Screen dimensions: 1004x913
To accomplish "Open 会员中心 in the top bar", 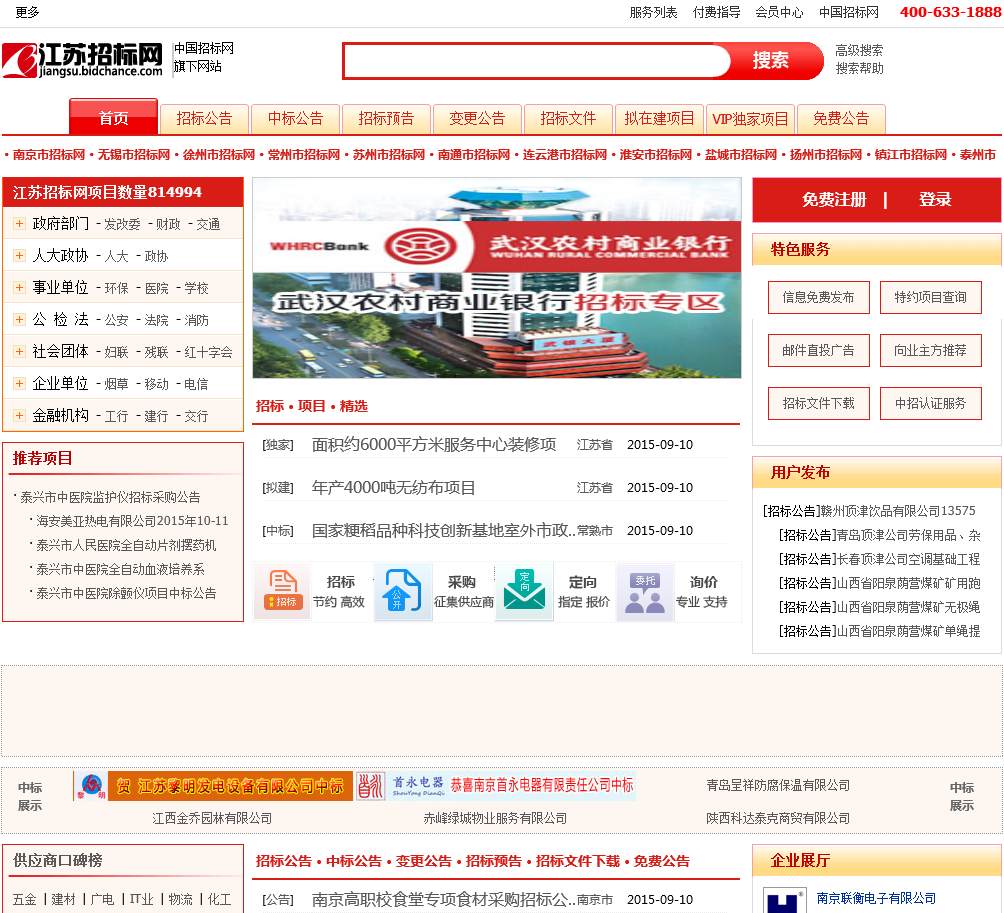I will coord(779,12).
